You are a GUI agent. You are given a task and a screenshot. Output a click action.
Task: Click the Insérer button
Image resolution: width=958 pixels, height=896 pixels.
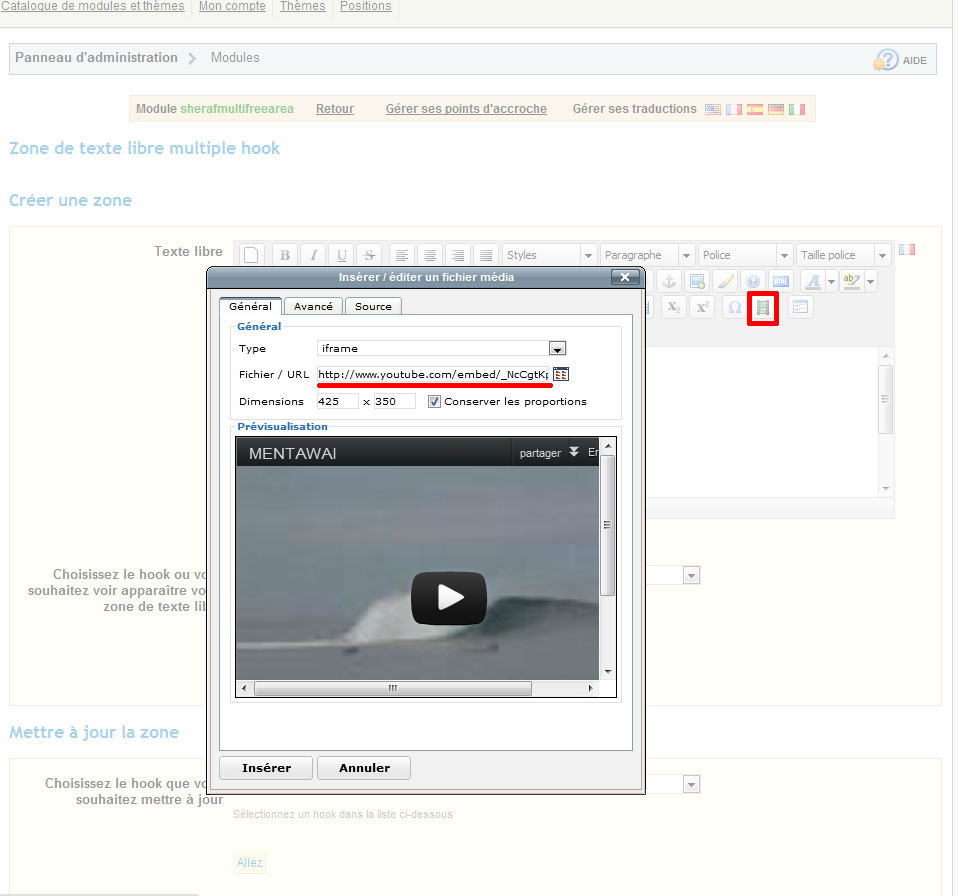(x=266, y=768)
